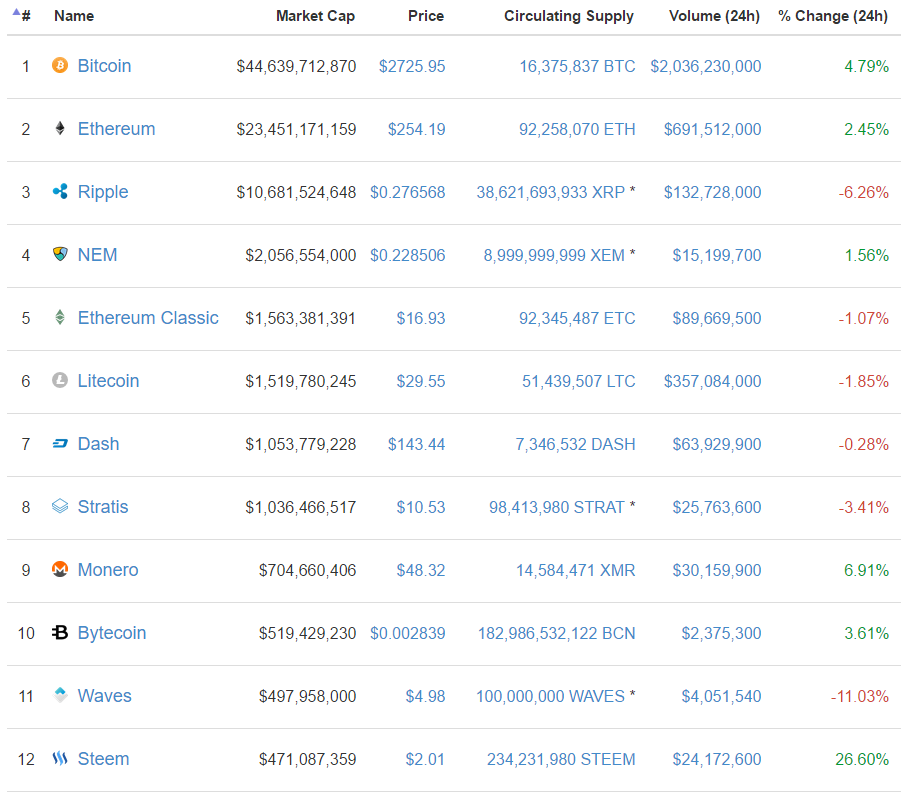Click Ethereum market cap $23,451,171,159
901x797 pixels.
coord(297,129)
